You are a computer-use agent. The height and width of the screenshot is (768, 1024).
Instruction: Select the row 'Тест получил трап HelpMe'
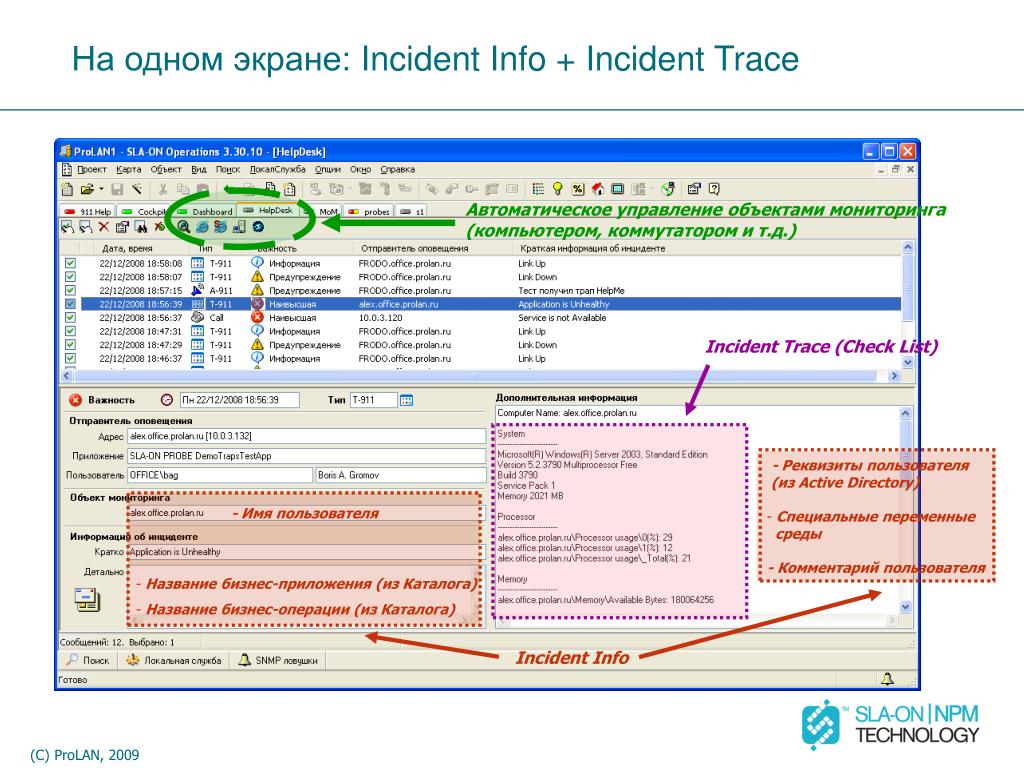490,290
